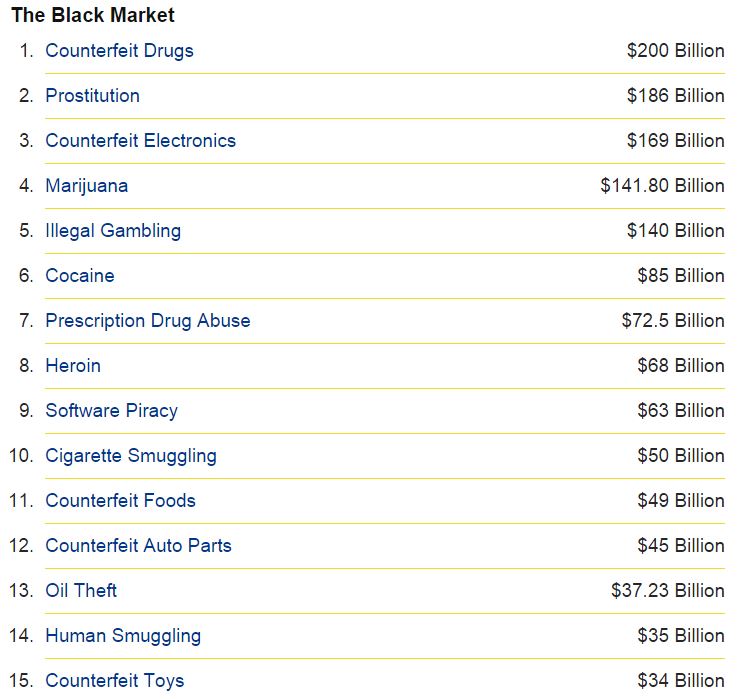Click the $72.5 Billion value
The image size is (737, 699).
pyautogui.click(x=673, y=321)
